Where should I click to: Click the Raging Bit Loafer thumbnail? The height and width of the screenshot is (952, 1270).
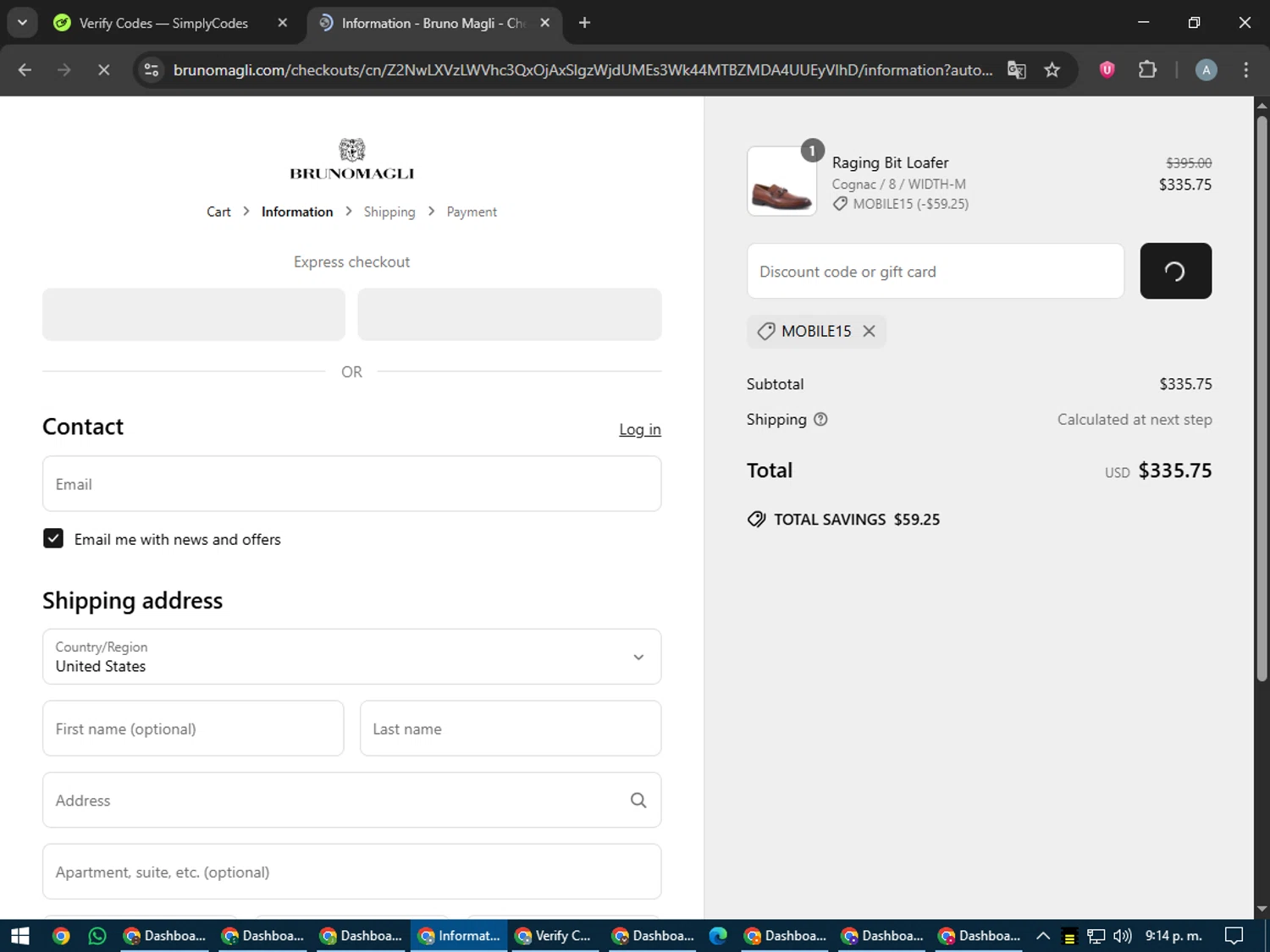781,181
